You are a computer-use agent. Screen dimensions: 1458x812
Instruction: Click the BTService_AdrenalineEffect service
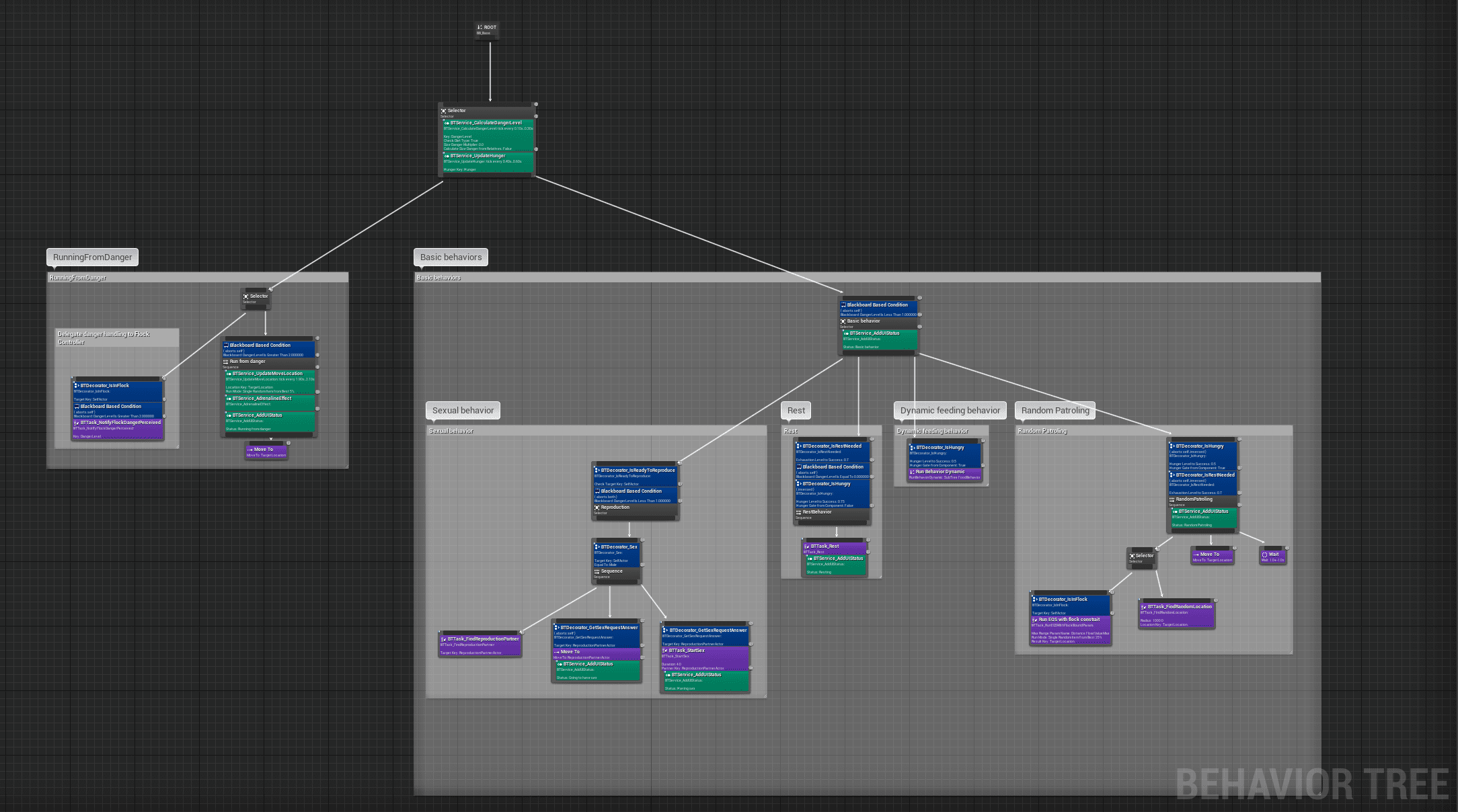coord(270,402)
